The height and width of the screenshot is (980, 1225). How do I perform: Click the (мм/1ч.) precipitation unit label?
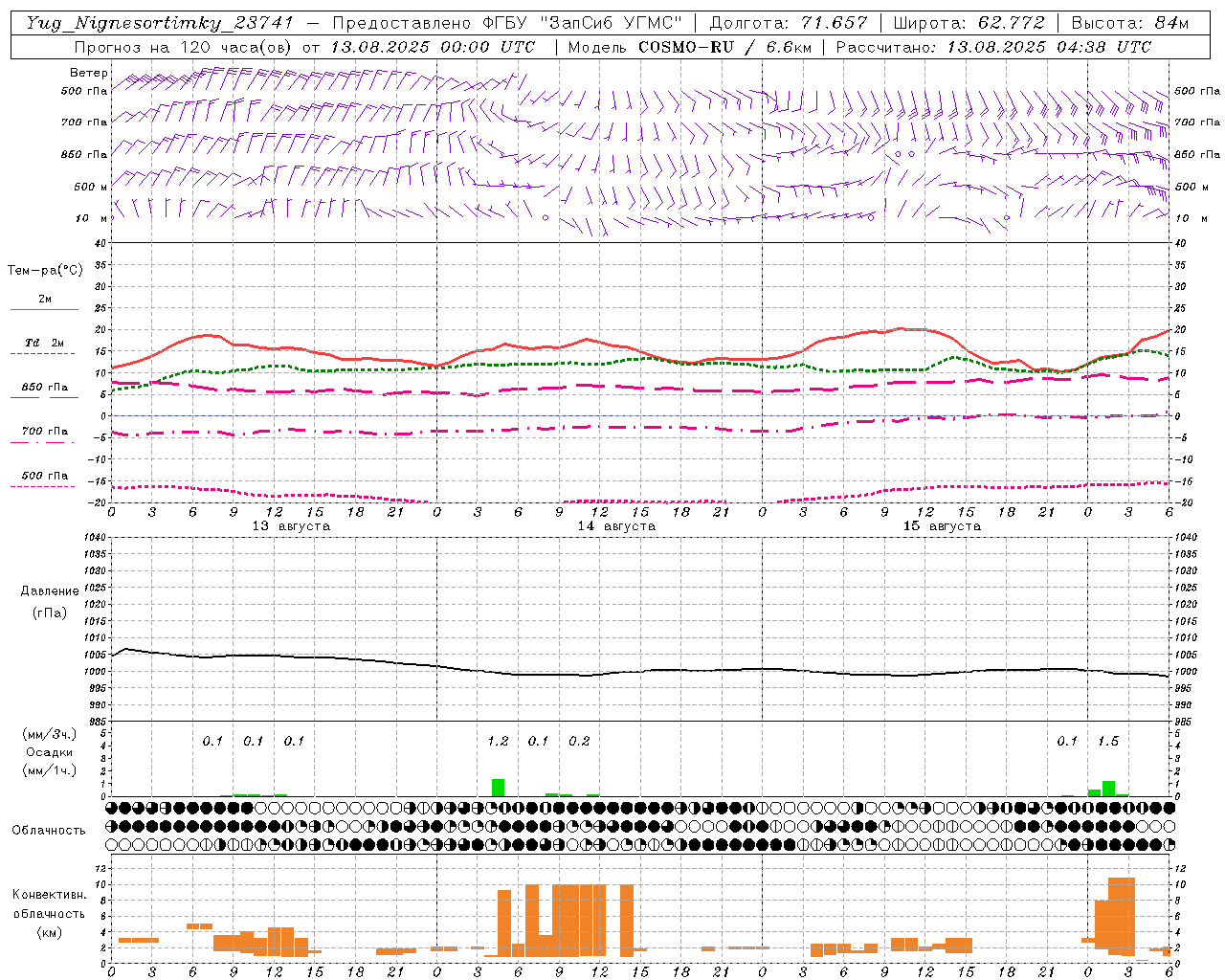(x=50, y=770)
